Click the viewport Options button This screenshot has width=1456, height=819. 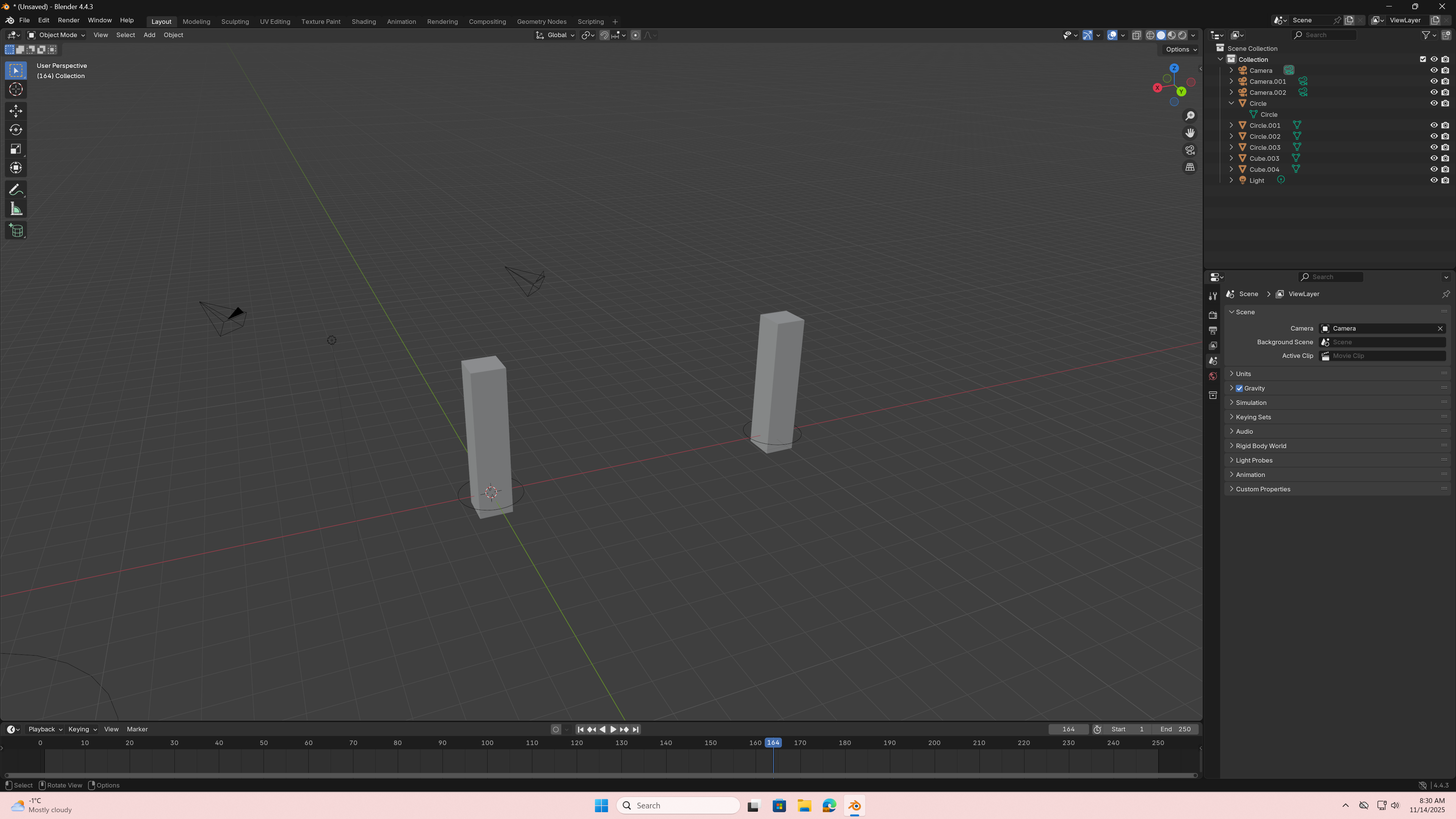point(1181,49)
